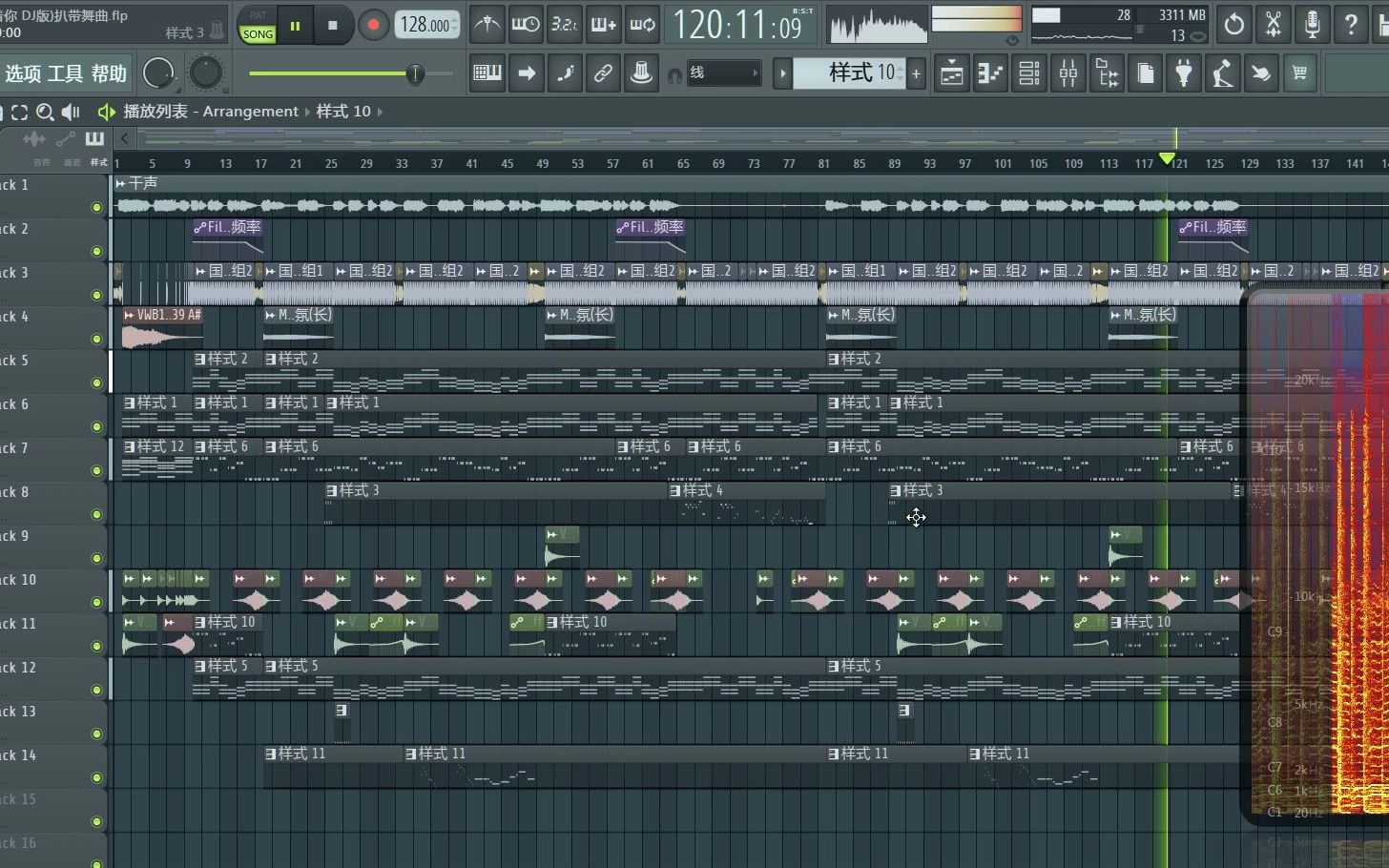
Task: Open the pattern selector 样式 10
Action: click(850, 73)
